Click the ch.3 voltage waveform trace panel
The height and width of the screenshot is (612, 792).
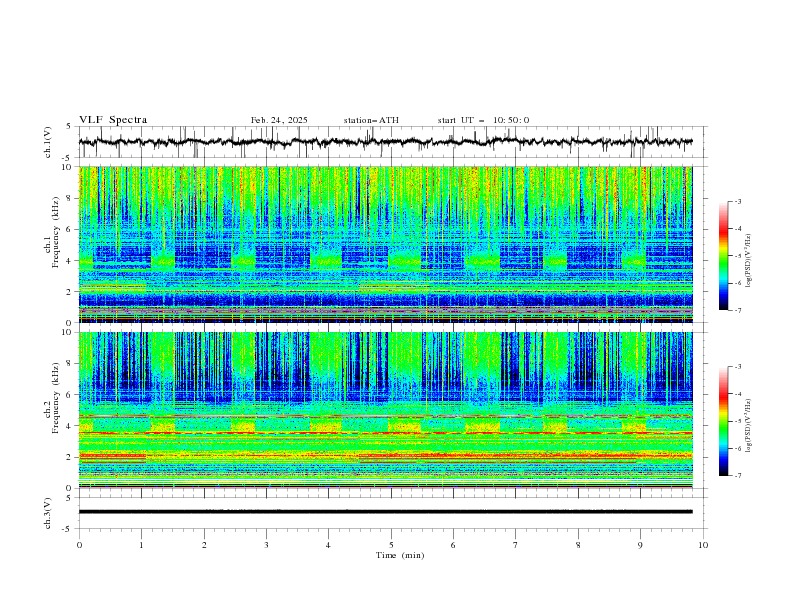pyautogui.click(x=392, y=513)
